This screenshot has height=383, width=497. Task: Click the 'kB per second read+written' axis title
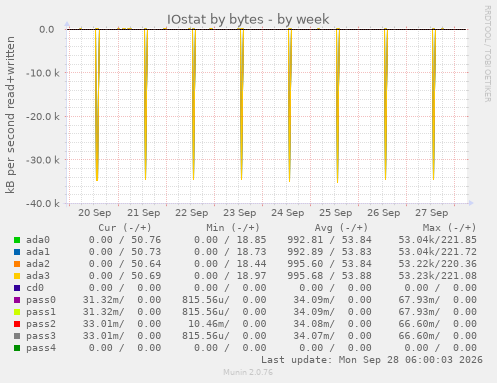tap(10, 115)
